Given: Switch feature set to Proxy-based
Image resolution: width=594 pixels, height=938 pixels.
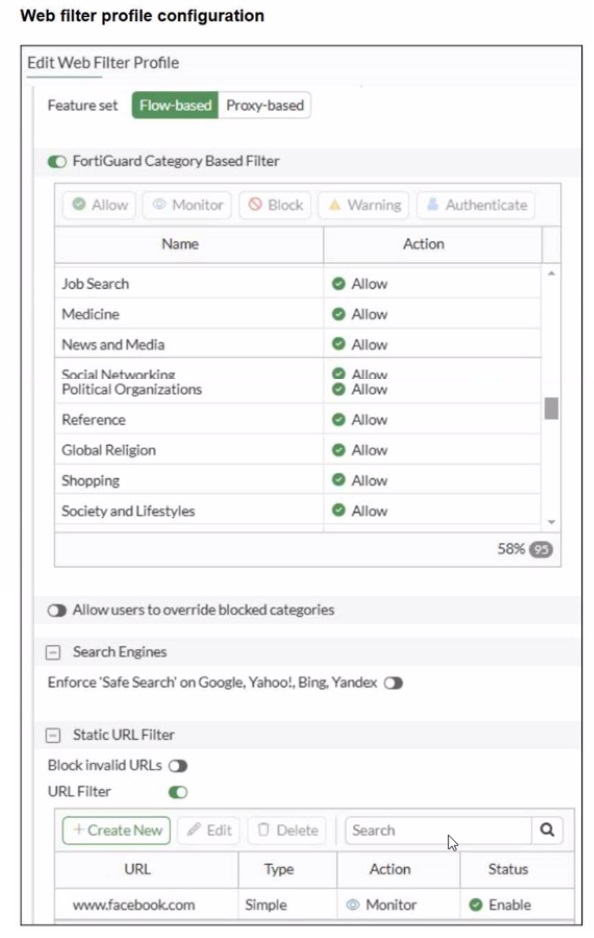Looking at the screenshot, I should click(264, 105).
